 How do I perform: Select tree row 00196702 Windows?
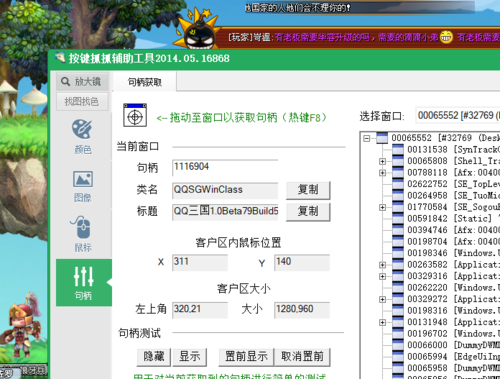click(x=453, y=334)
